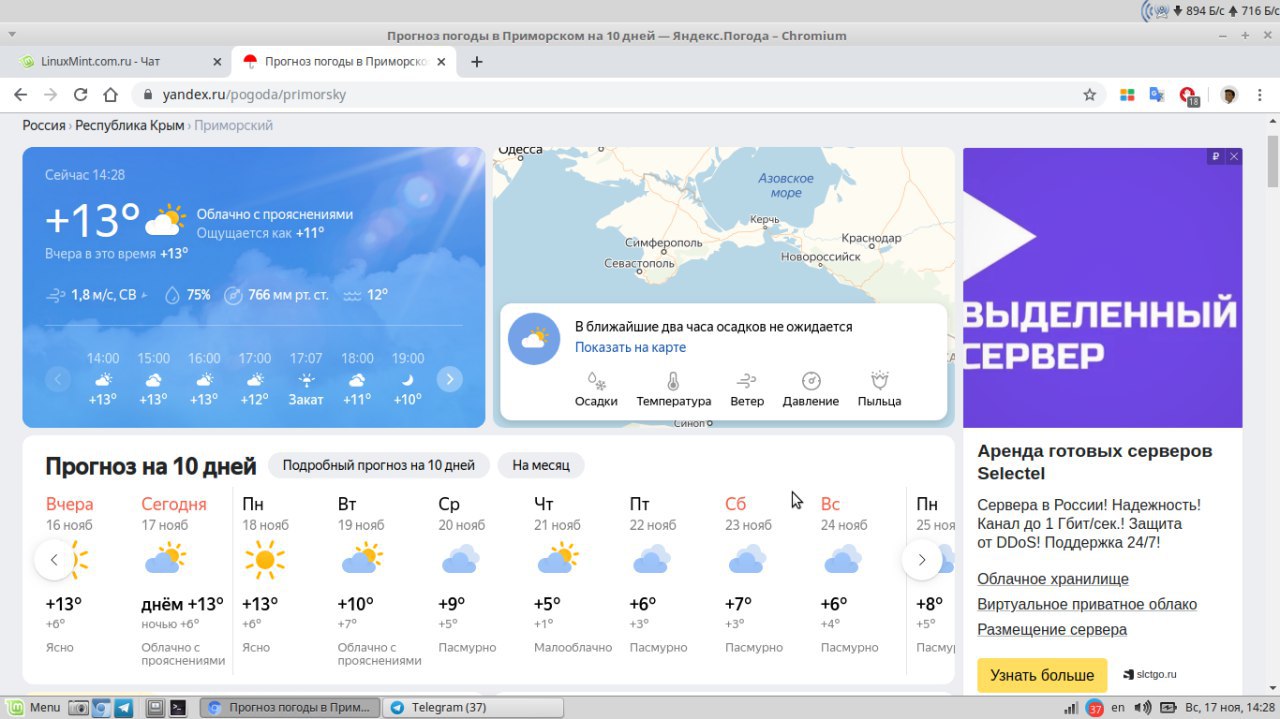Advance the 10-day forecast to later days
This screenshot has width=1280, height=719.
coord(922,560)
